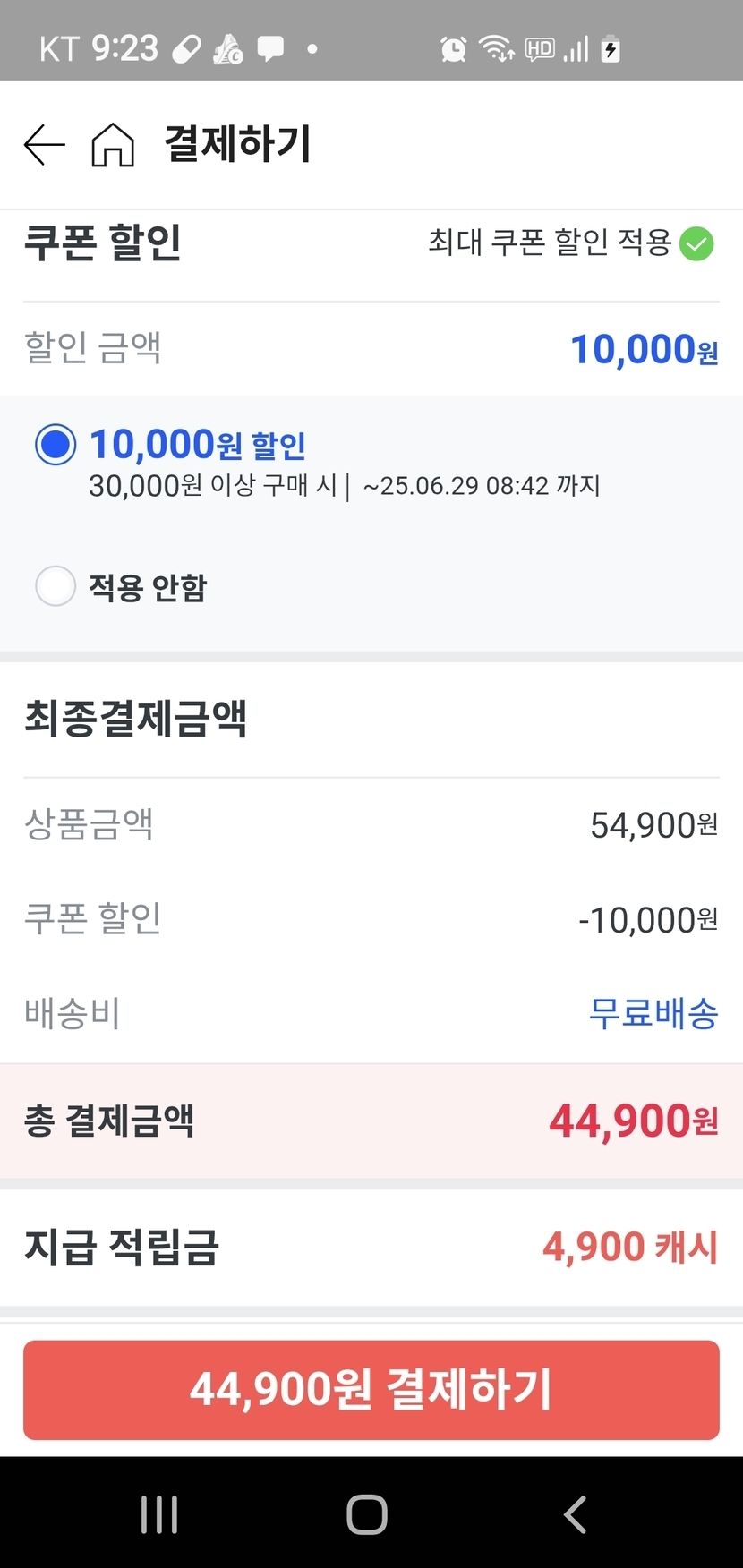This screenshot has height=1568, width=743.
Task: Tap the HD call indicator icon
Action: 540,48
